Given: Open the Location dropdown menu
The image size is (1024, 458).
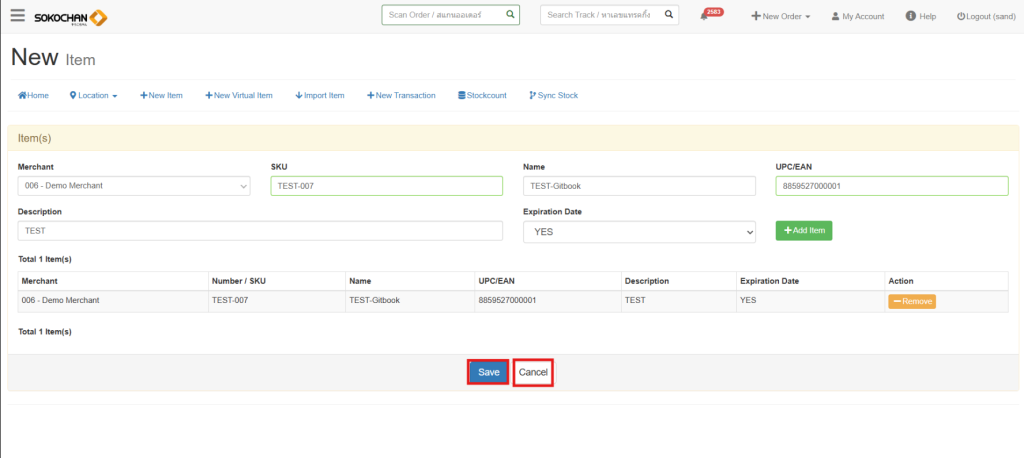Looking at the screenshot, I should pos(94,95).
